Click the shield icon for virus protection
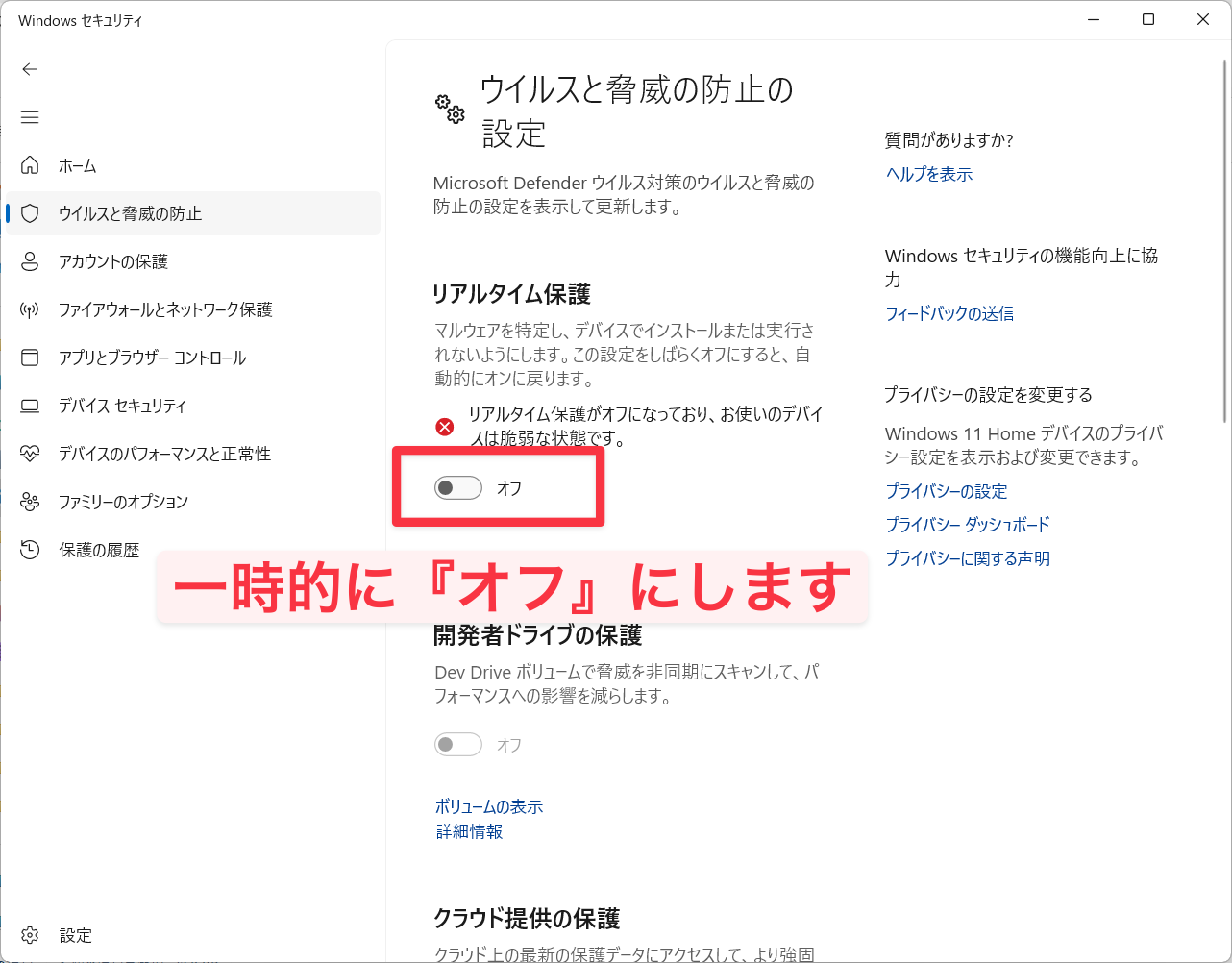1232x963 pixels. tap(30, 213)
